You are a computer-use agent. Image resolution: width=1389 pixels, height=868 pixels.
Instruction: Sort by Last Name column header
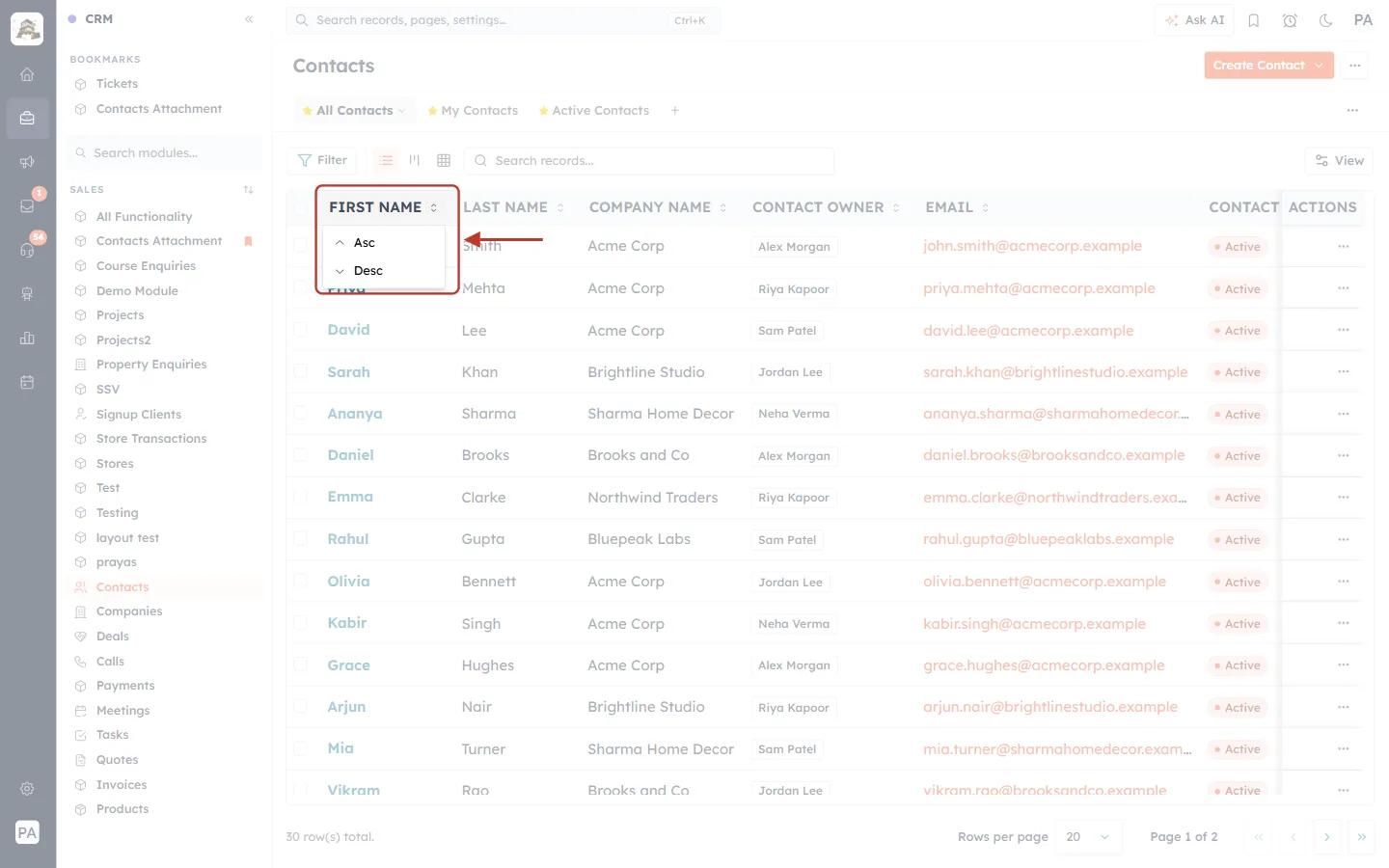click(513, 207)
